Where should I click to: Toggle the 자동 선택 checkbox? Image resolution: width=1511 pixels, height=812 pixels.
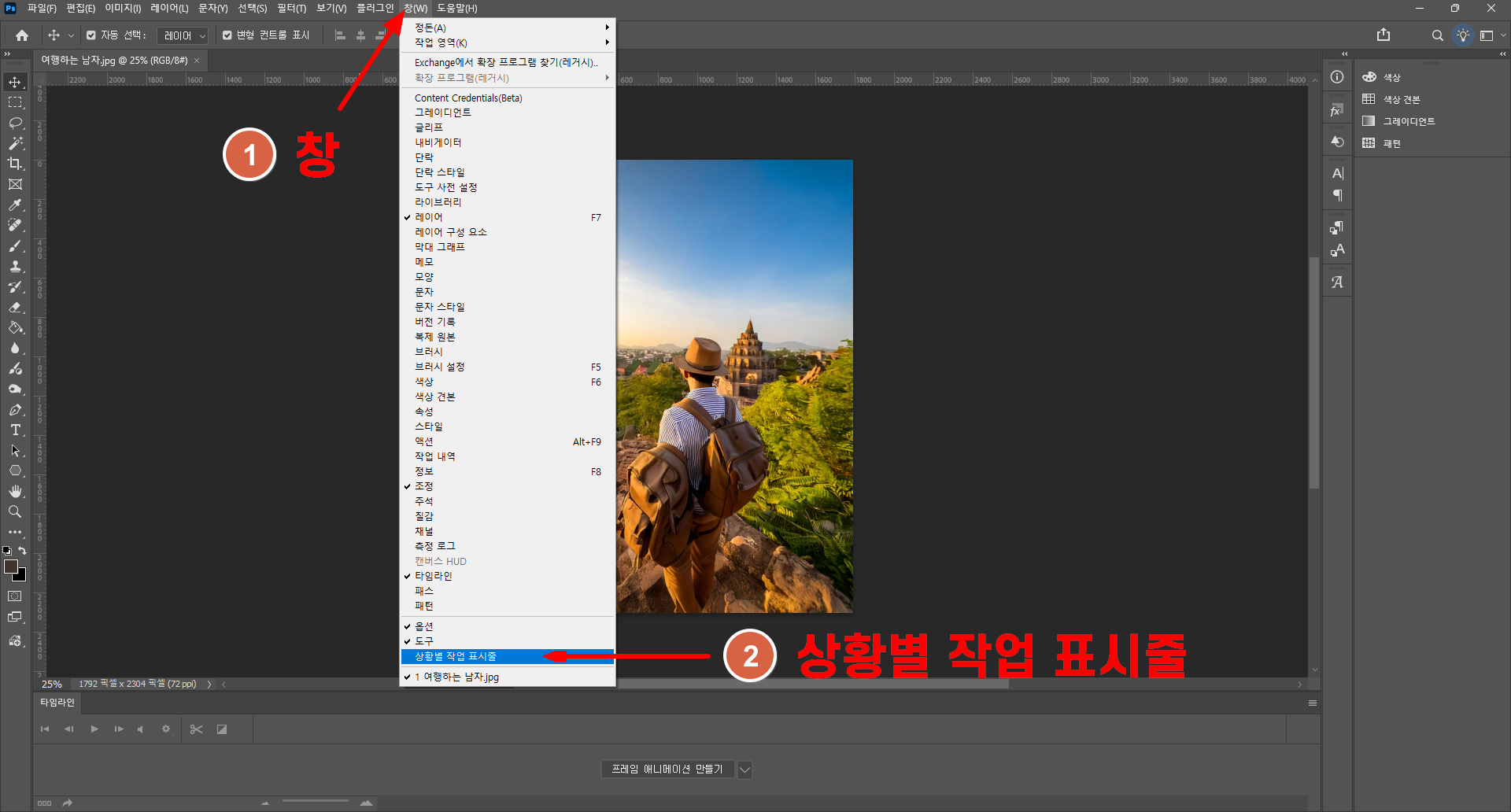point(91,35)
